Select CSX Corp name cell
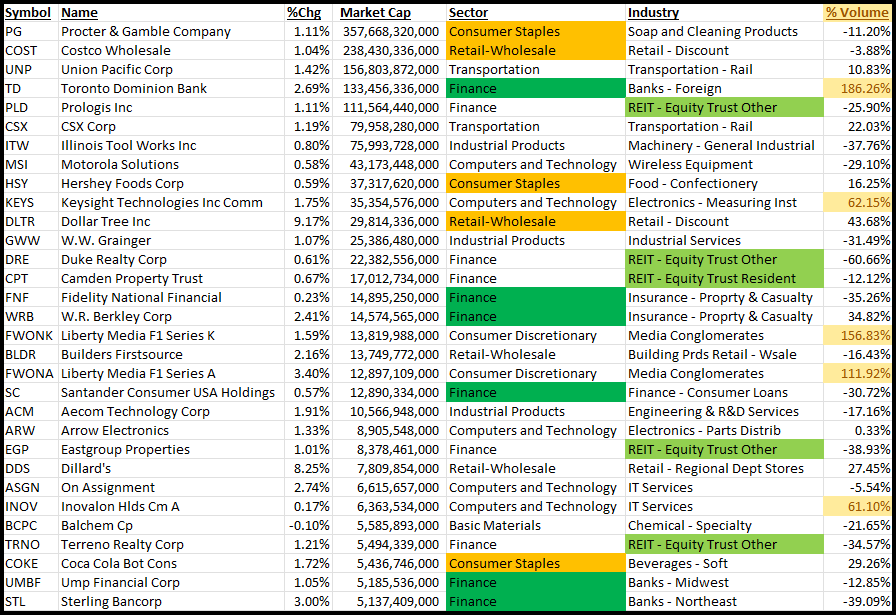 click(171, 126)
